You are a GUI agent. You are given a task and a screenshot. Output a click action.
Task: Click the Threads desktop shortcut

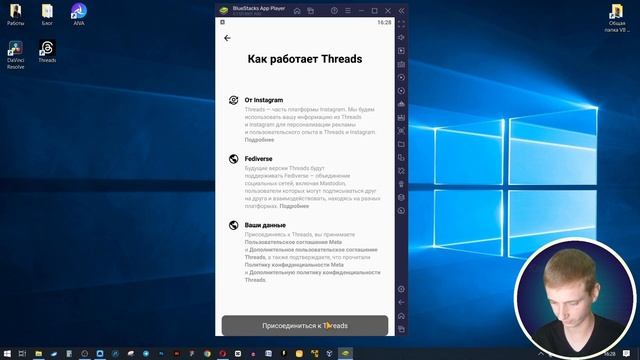pos(47,51)
